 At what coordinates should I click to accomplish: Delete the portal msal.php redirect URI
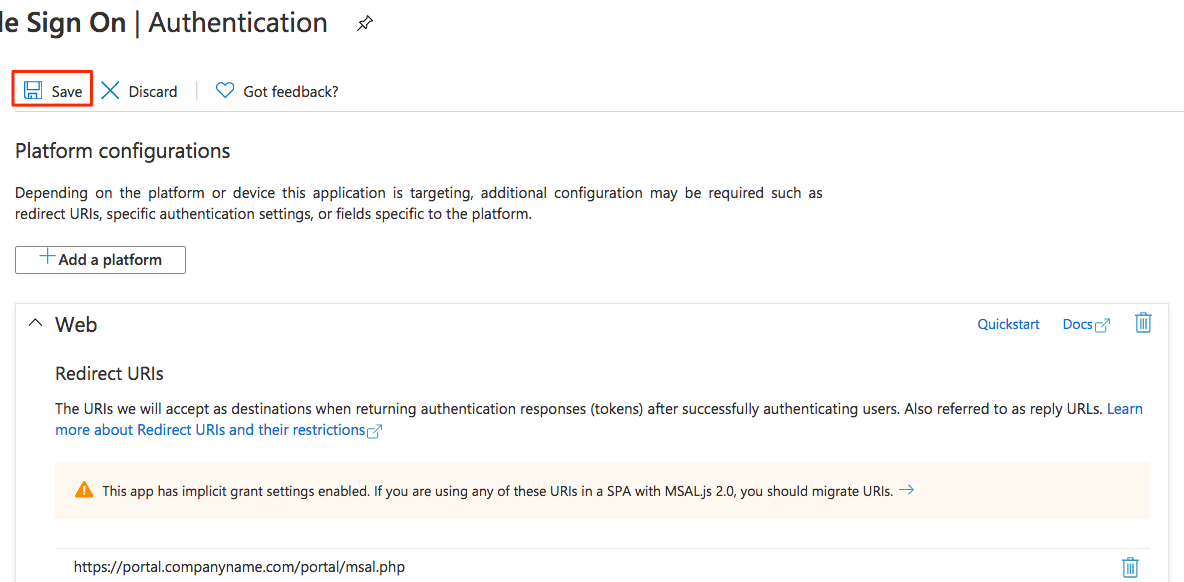1130,567
